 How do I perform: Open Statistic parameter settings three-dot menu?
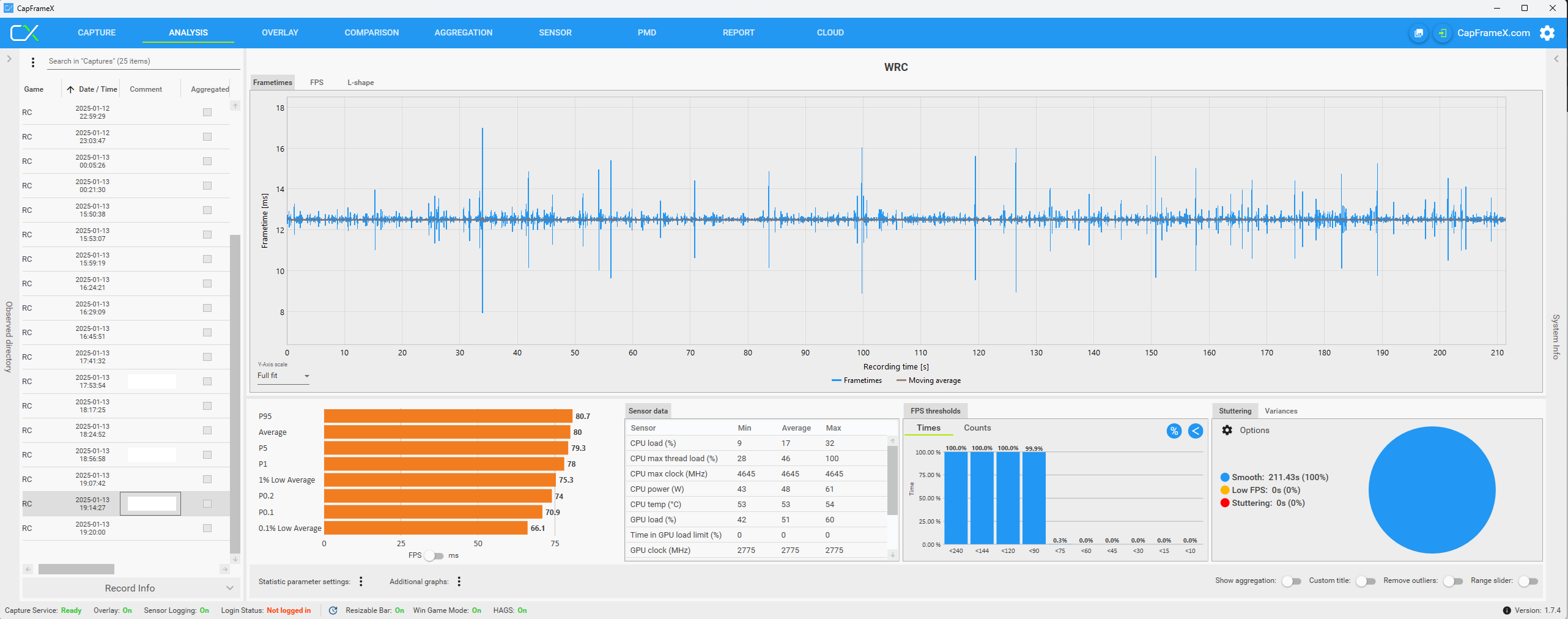tap(361, 581)
